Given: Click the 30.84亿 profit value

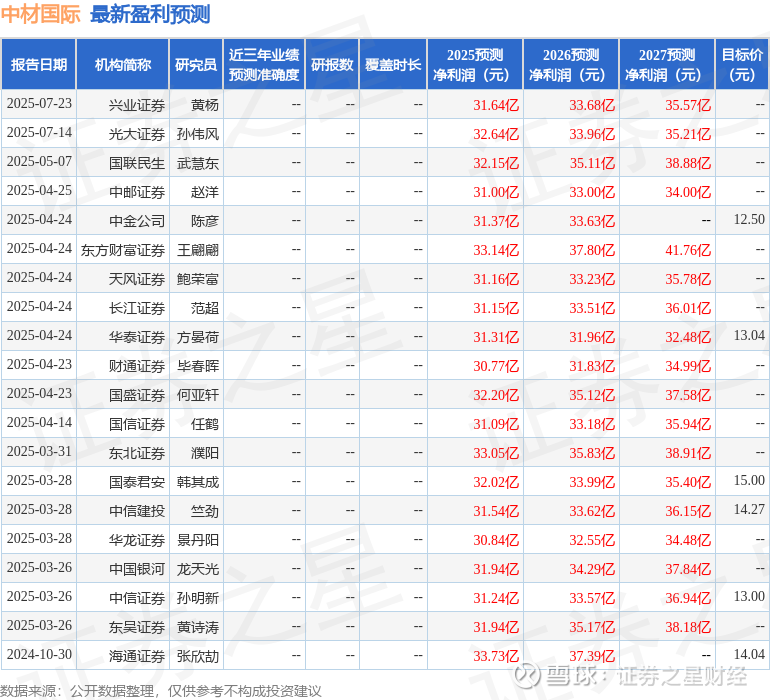Looking at the screenshot, I should coord(496,540).
